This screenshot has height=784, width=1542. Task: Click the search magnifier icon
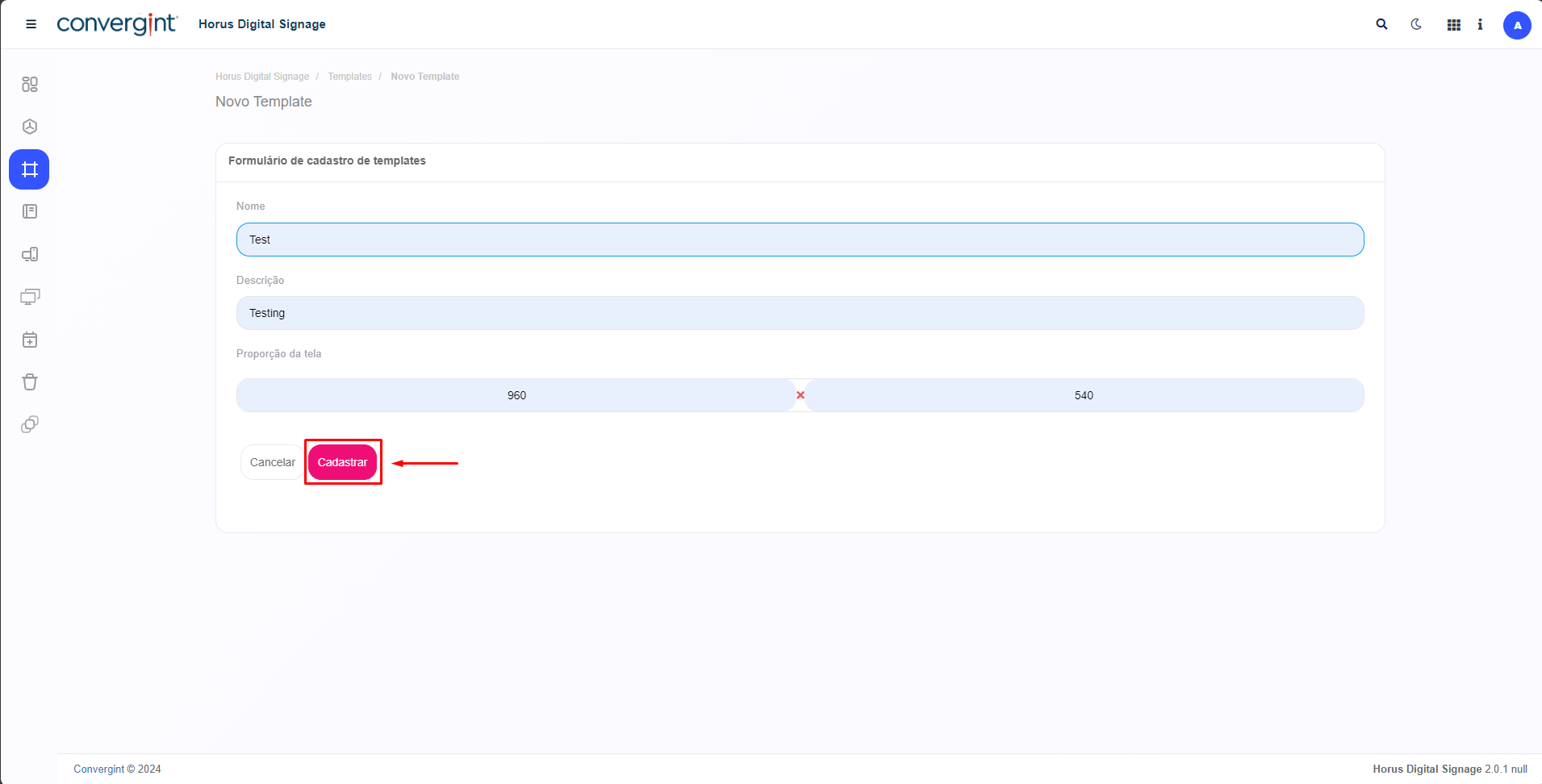tap(1381, 25)
